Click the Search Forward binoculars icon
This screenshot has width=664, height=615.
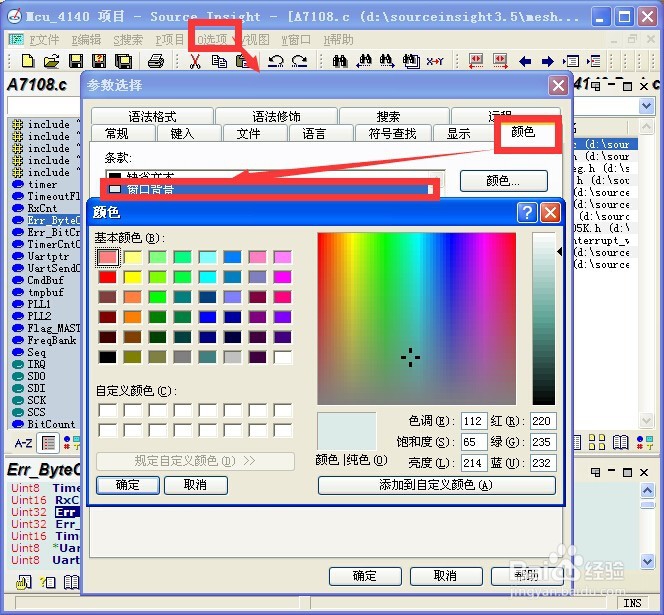(x=387, y=61)
